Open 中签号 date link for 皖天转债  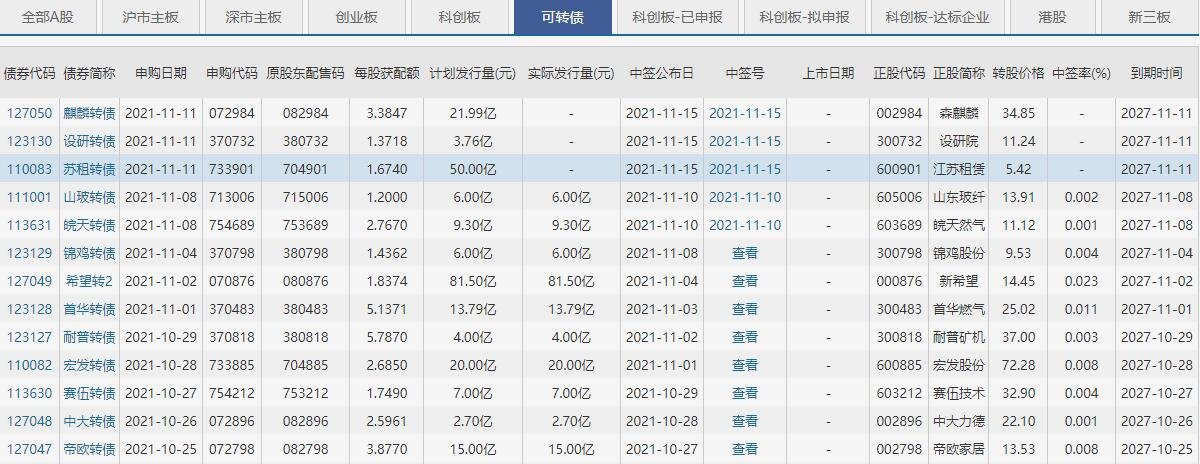point(745,225)
